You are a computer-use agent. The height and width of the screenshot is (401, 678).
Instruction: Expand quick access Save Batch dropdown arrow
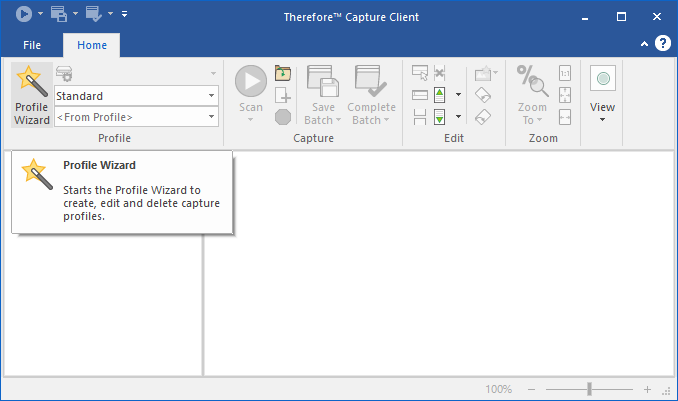tap(75, 14)
